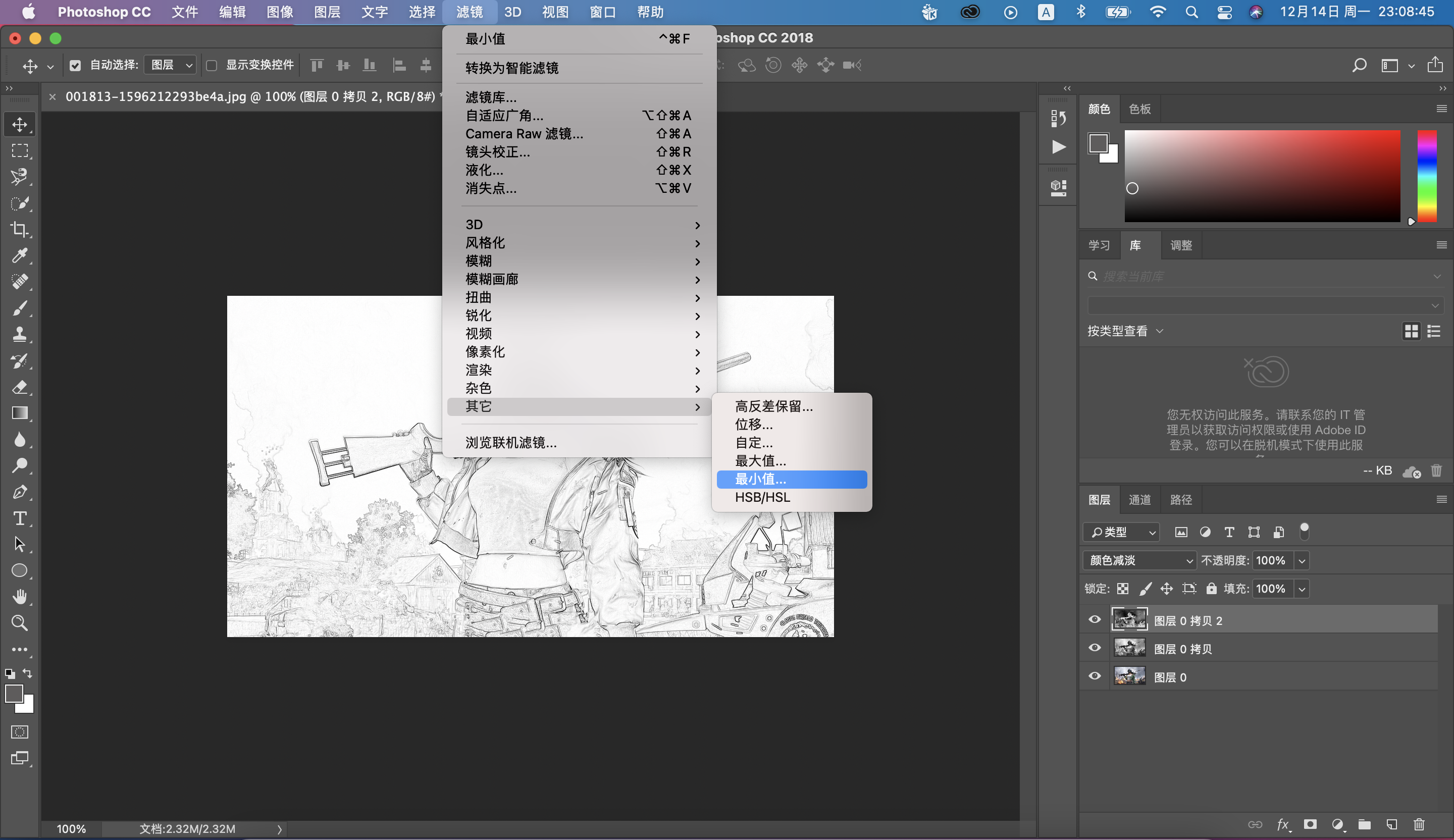This screenshot has width=1454, height=840.
Task: Toggle lock all padlock icon
Action: coord(1212,589)
